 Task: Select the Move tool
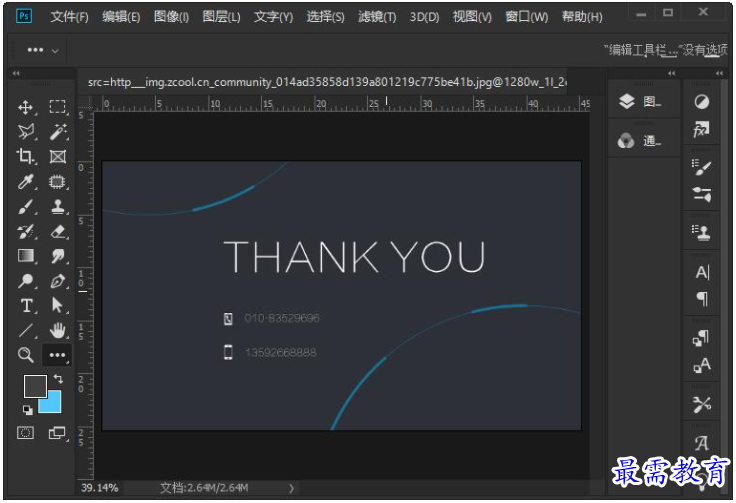26,107
